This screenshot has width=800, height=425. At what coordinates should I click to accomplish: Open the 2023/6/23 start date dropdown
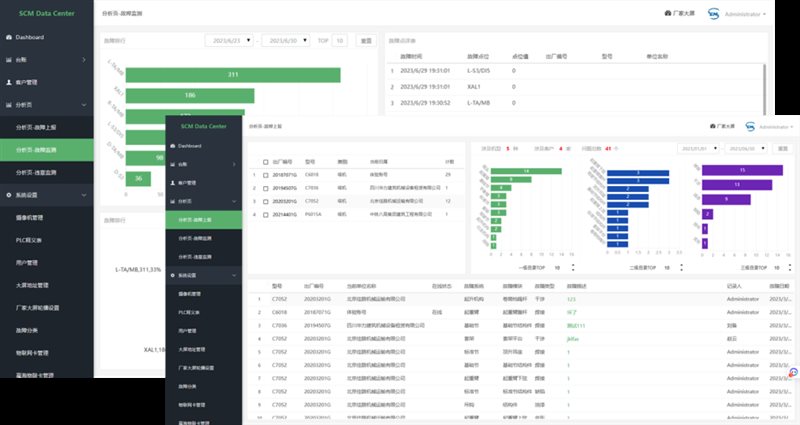[x=229, y=40]
